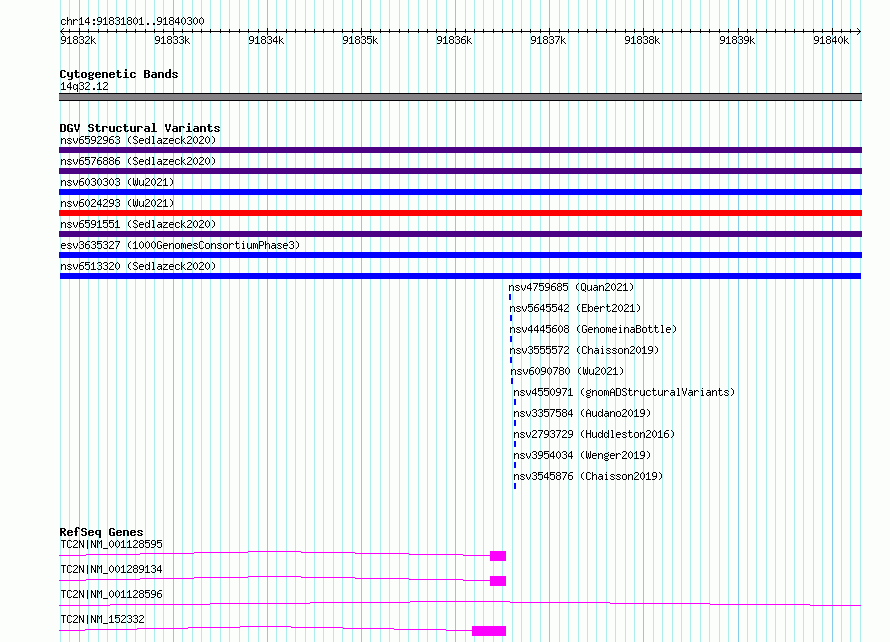Click the 91837k ruler tick label
Image resolution: width=890 pixels, height=642 pixels.
[x=548, y=40]
